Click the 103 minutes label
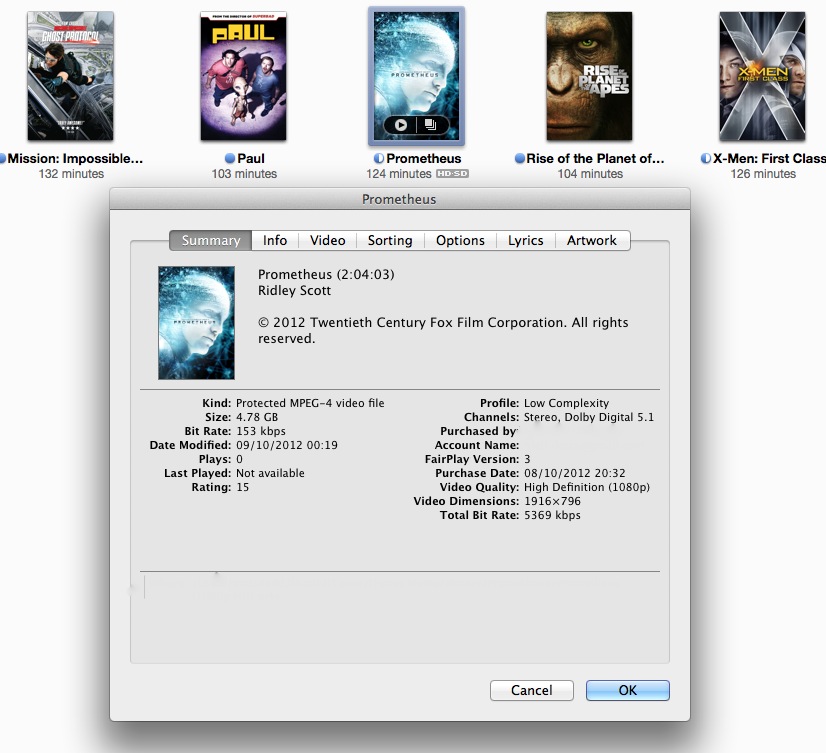This screenshot has width=826, height=753. point(244,173)
